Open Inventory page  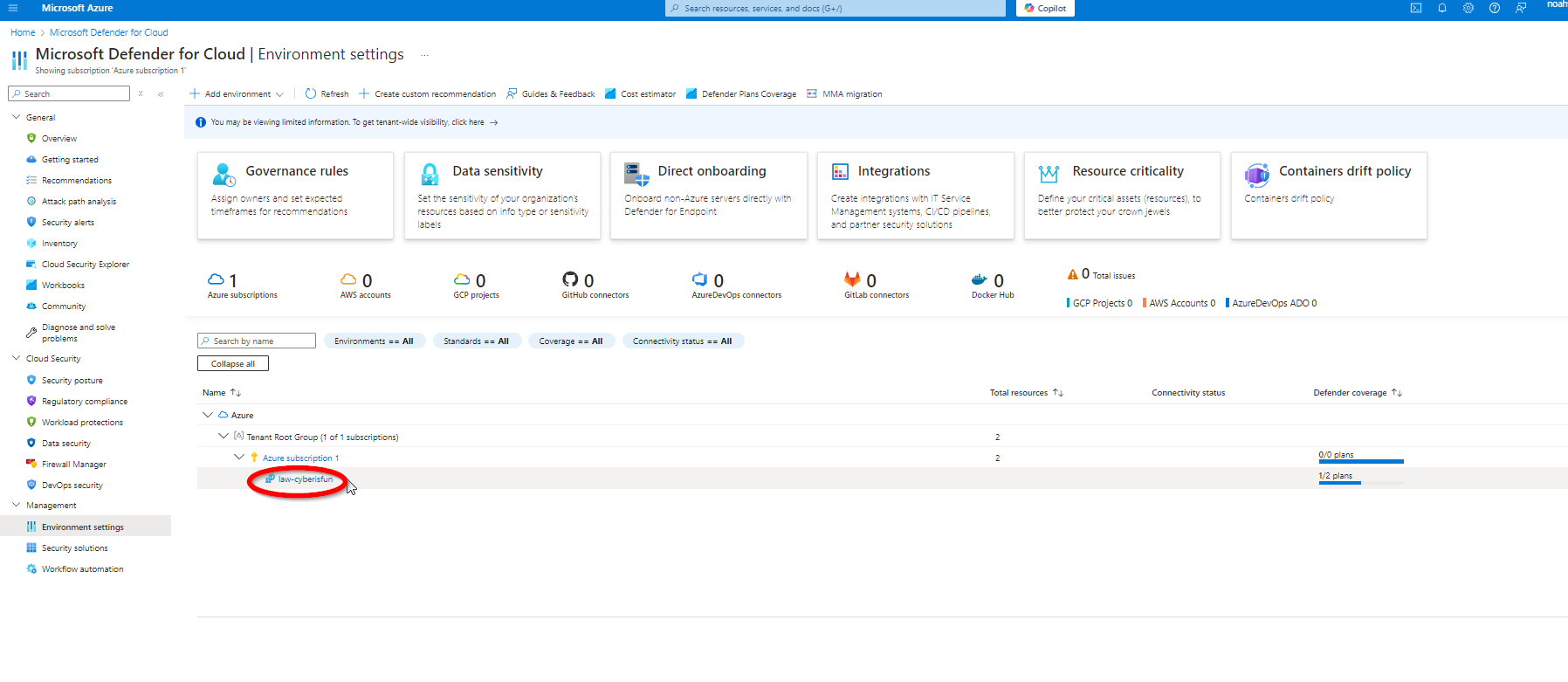59,243
